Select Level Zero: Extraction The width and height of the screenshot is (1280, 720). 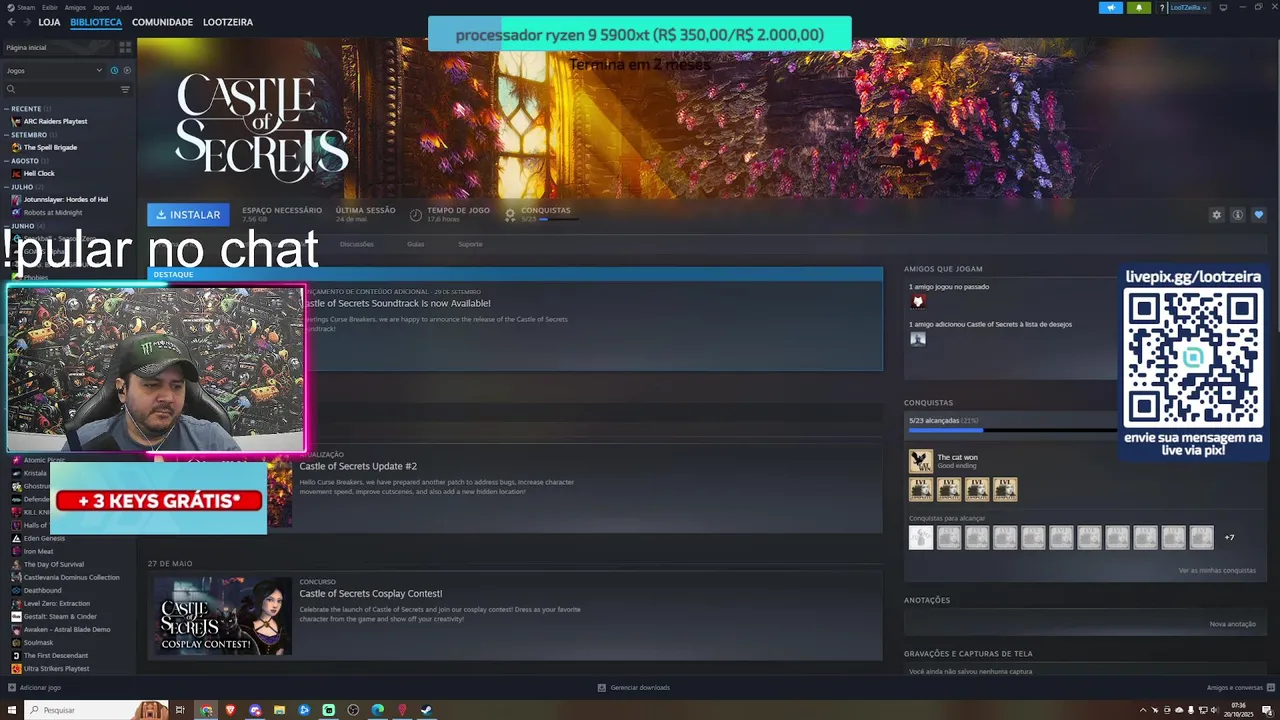[57, 603]
